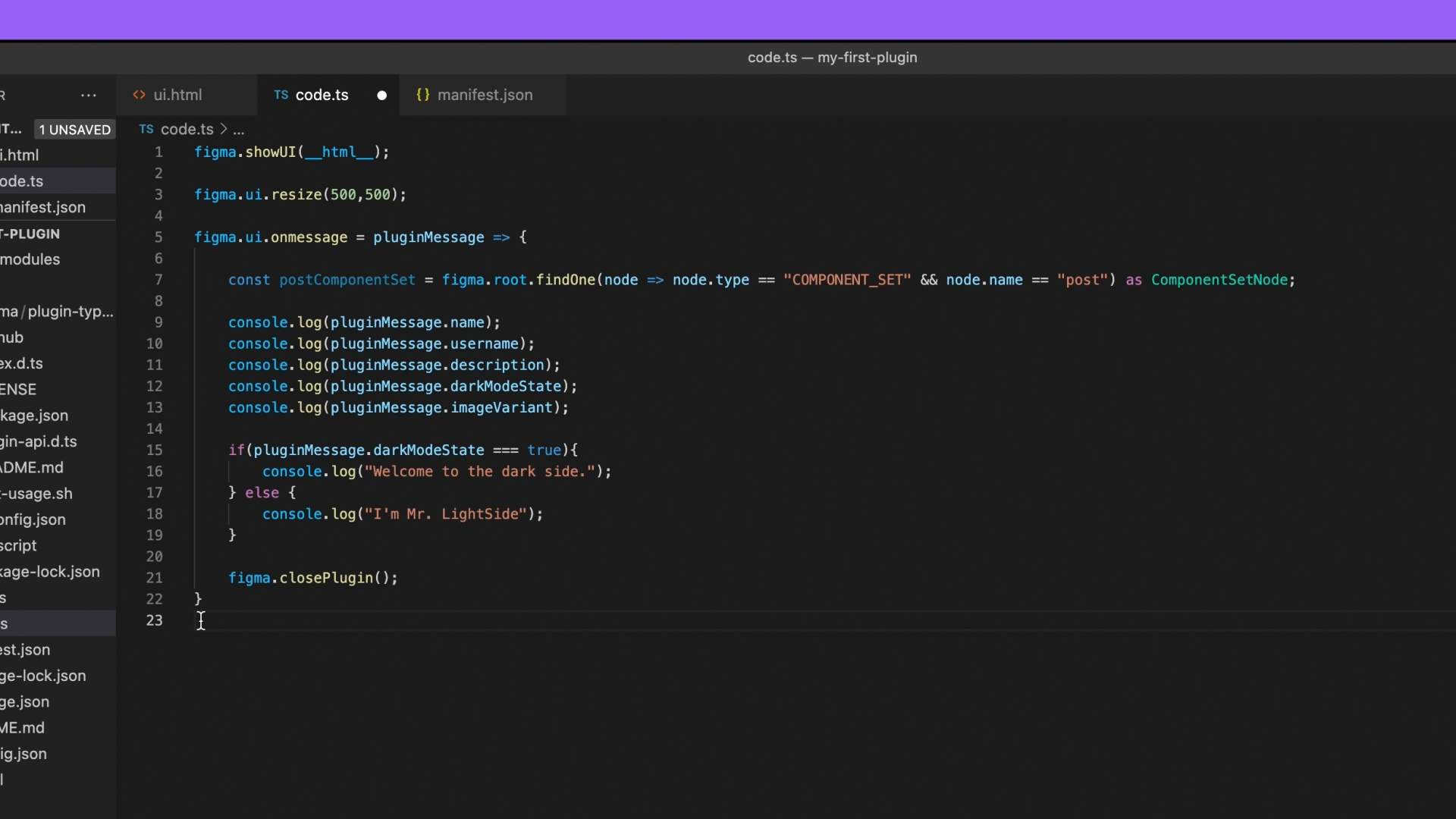The height and width of the screenshot is (819, 1456).
Task: Click line number 23 in gutter
Action: click(x=155, y=620)
